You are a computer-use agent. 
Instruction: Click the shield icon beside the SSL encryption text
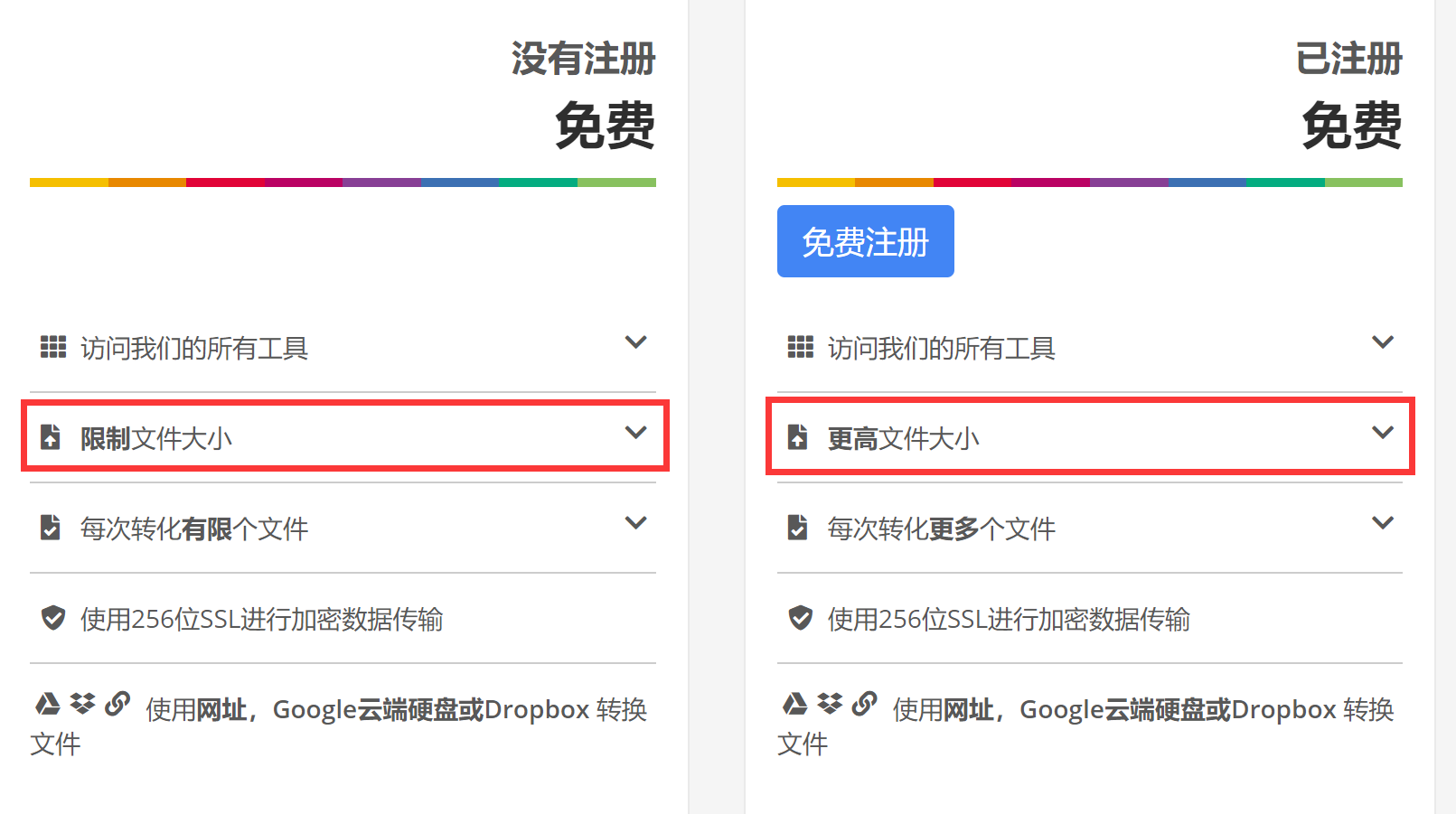(x=52, y=618)
